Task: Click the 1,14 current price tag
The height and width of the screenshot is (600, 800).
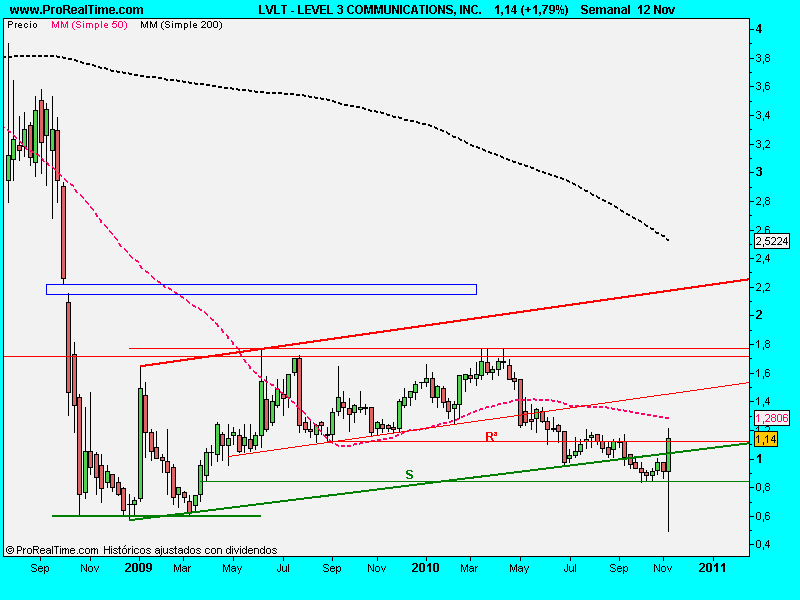Action: [765, 439]
